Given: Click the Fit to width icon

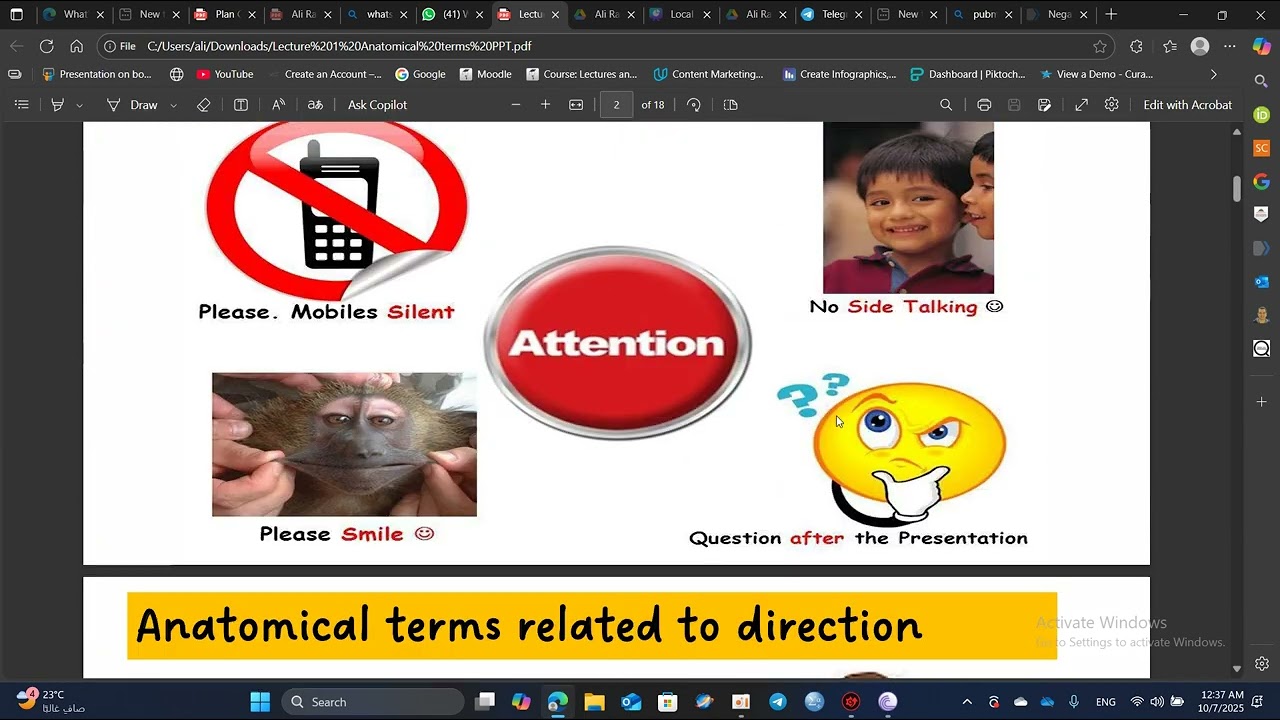Looking at the screenshot, I should click(576, 105).
